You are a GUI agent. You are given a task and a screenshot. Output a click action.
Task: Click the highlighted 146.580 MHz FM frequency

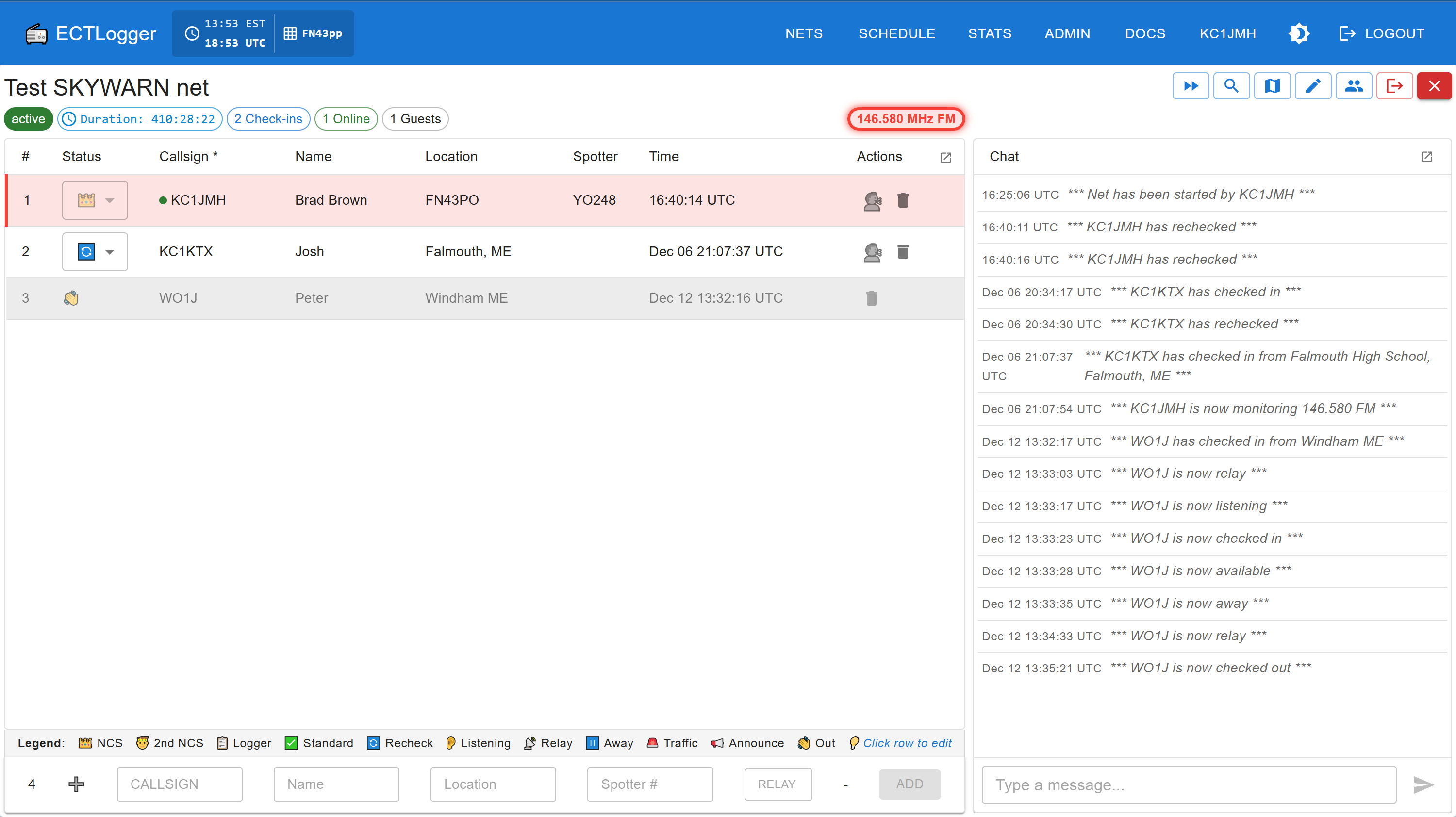click(906, 119)
